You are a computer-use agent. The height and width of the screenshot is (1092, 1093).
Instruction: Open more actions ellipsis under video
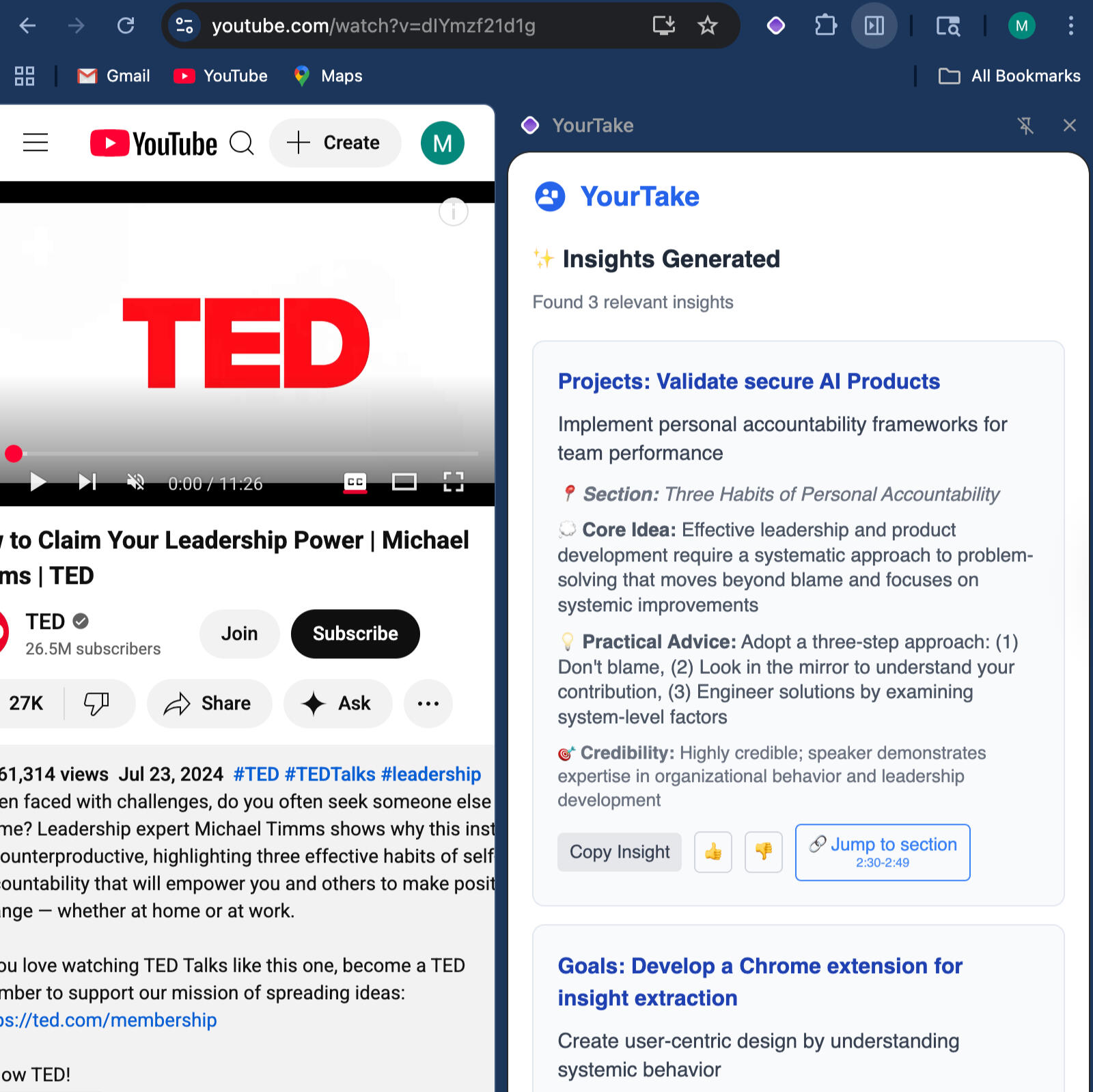tap(428, 703)
